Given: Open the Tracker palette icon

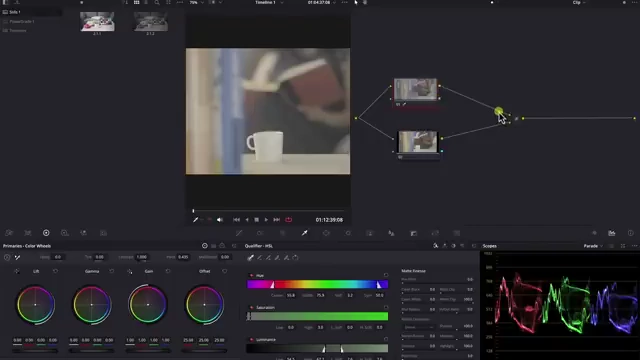Looking at the screenshot, I should [x=348, y=233].
